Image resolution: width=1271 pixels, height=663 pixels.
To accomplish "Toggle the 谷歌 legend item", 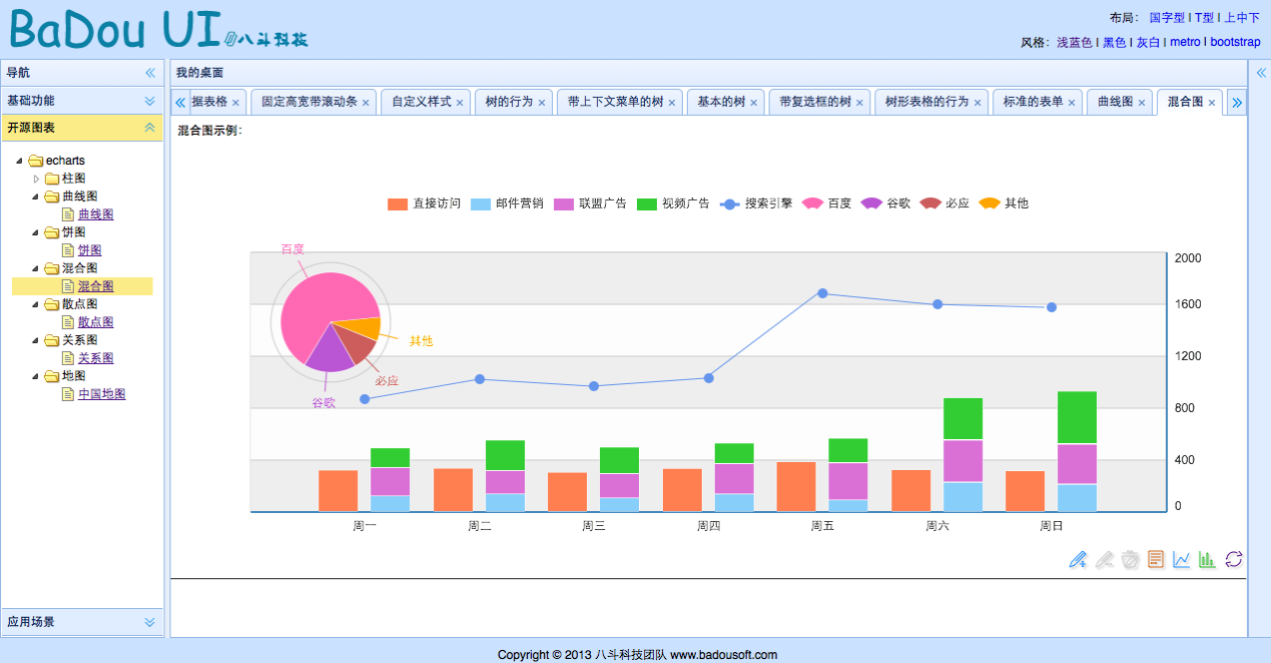I will [886, 203].
